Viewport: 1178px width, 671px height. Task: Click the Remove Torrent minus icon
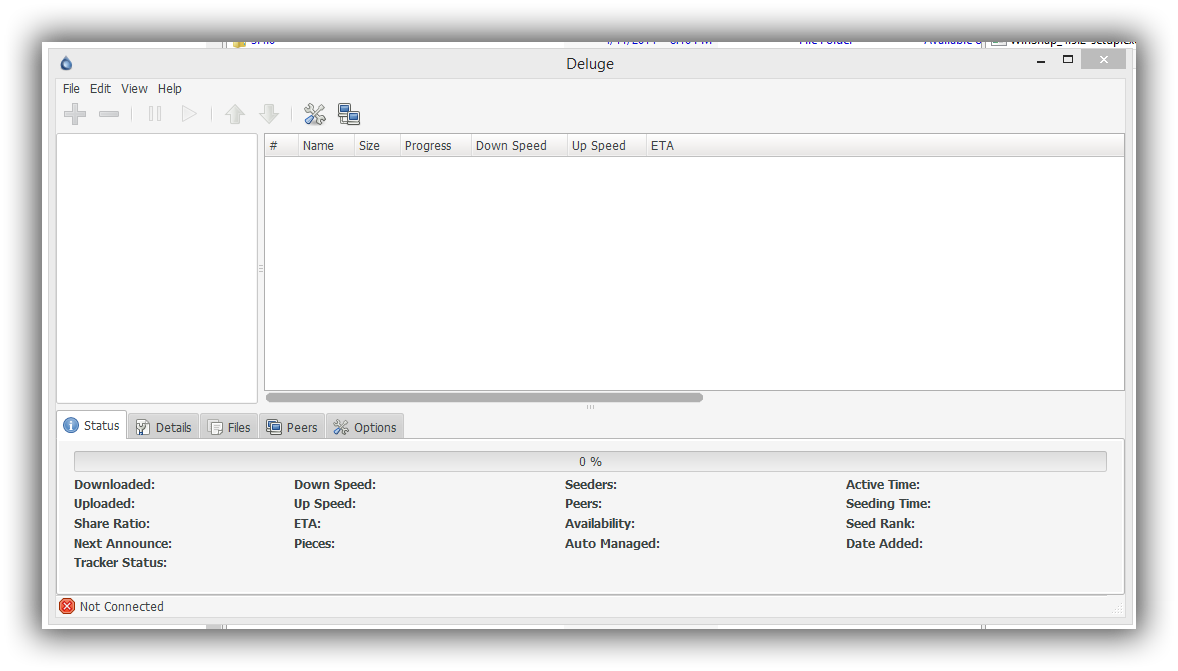(x=109, y=114)
